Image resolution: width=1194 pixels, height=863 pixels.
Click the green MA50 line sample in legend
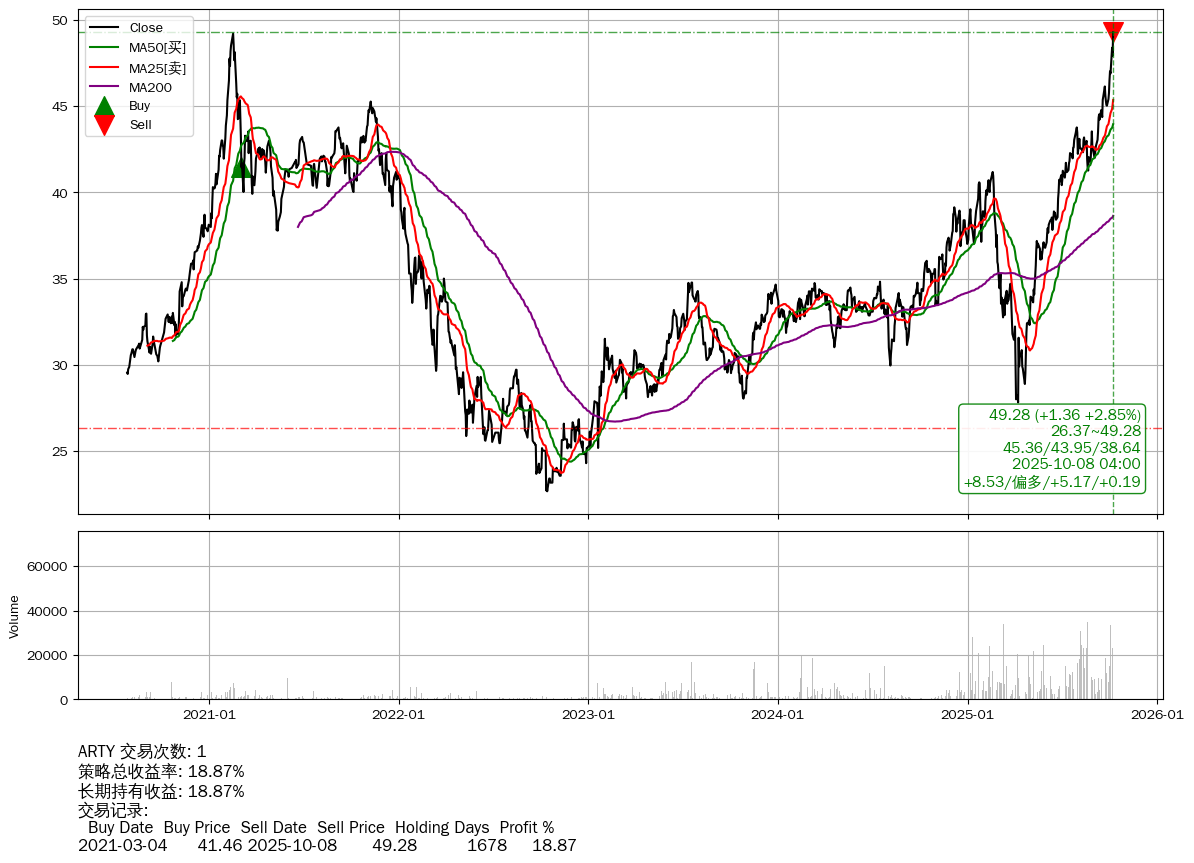tap(105, 48)
